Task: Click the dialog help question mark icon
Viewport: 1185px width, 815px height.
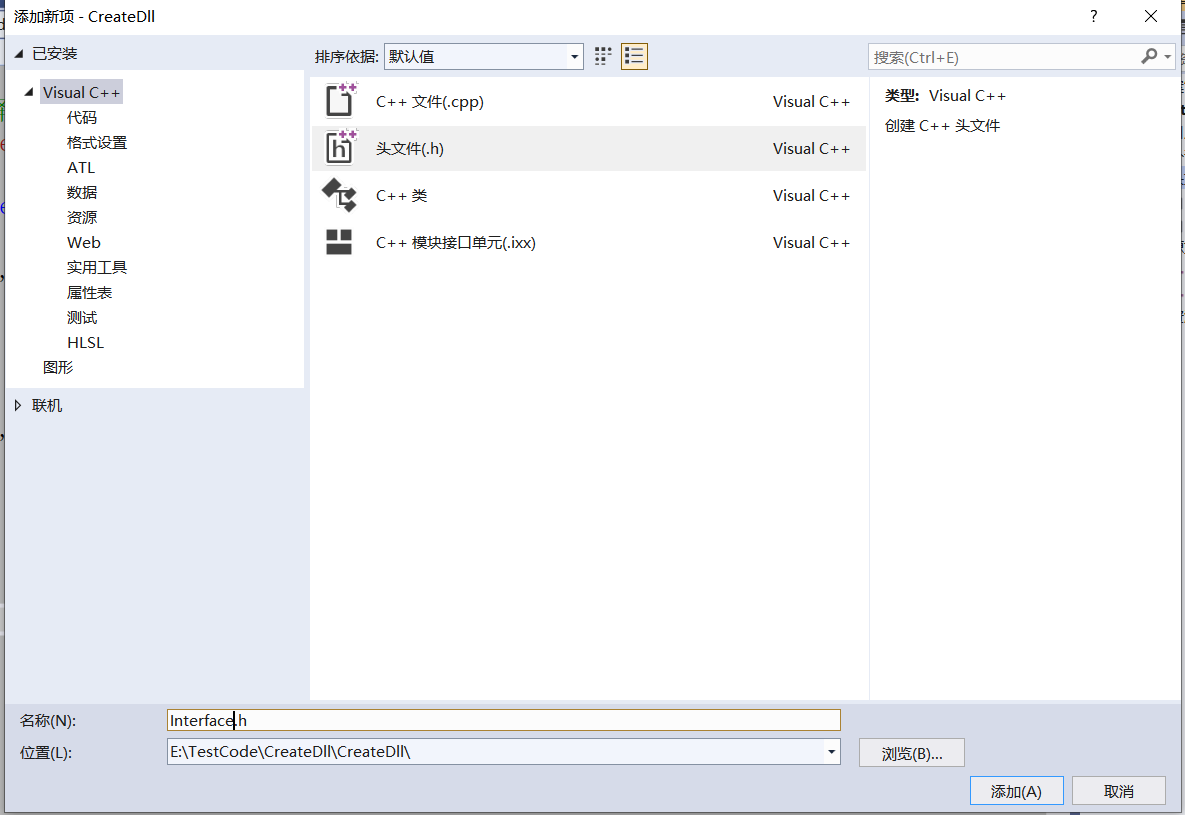Action: tap(1093, 16)
